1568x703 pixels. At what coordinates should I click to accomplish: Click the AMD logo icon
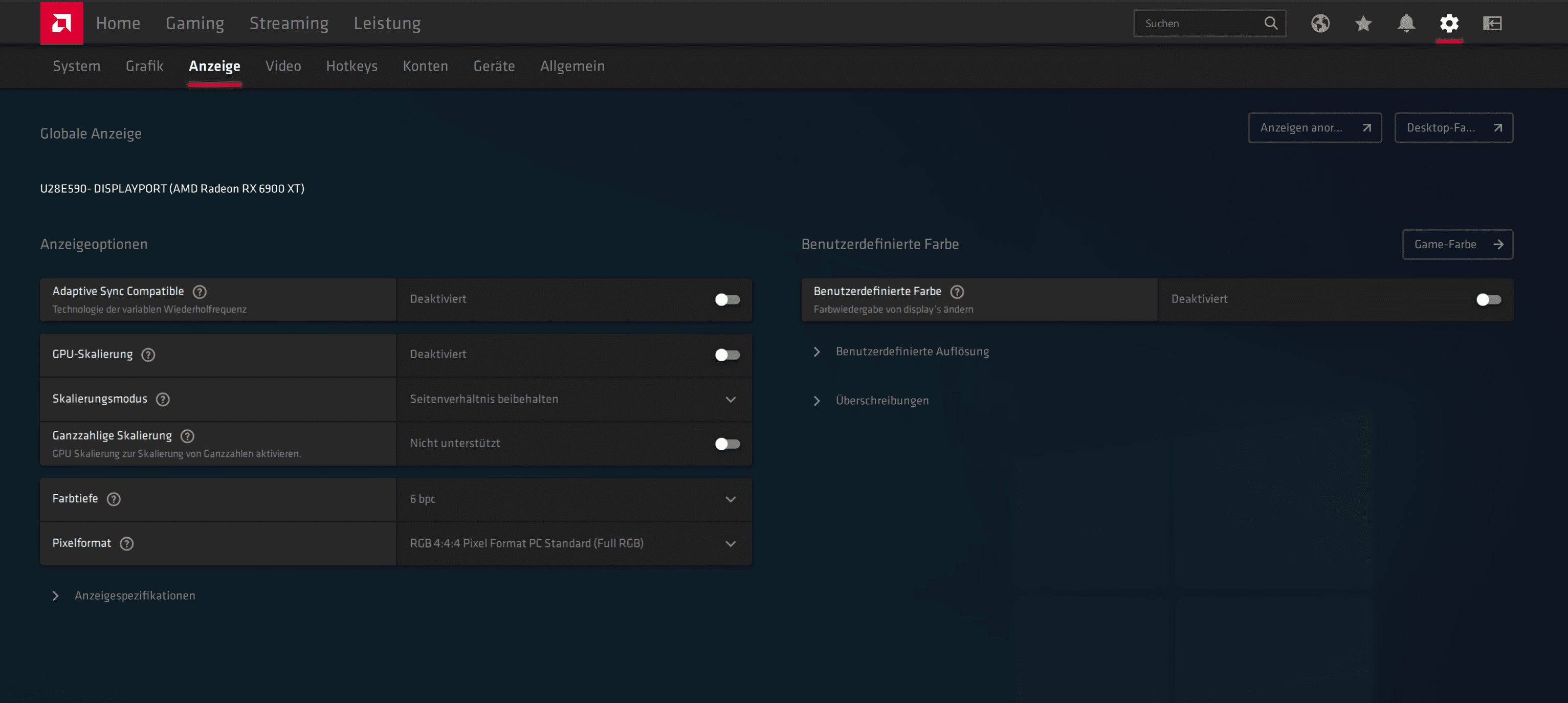click(61, 23)
